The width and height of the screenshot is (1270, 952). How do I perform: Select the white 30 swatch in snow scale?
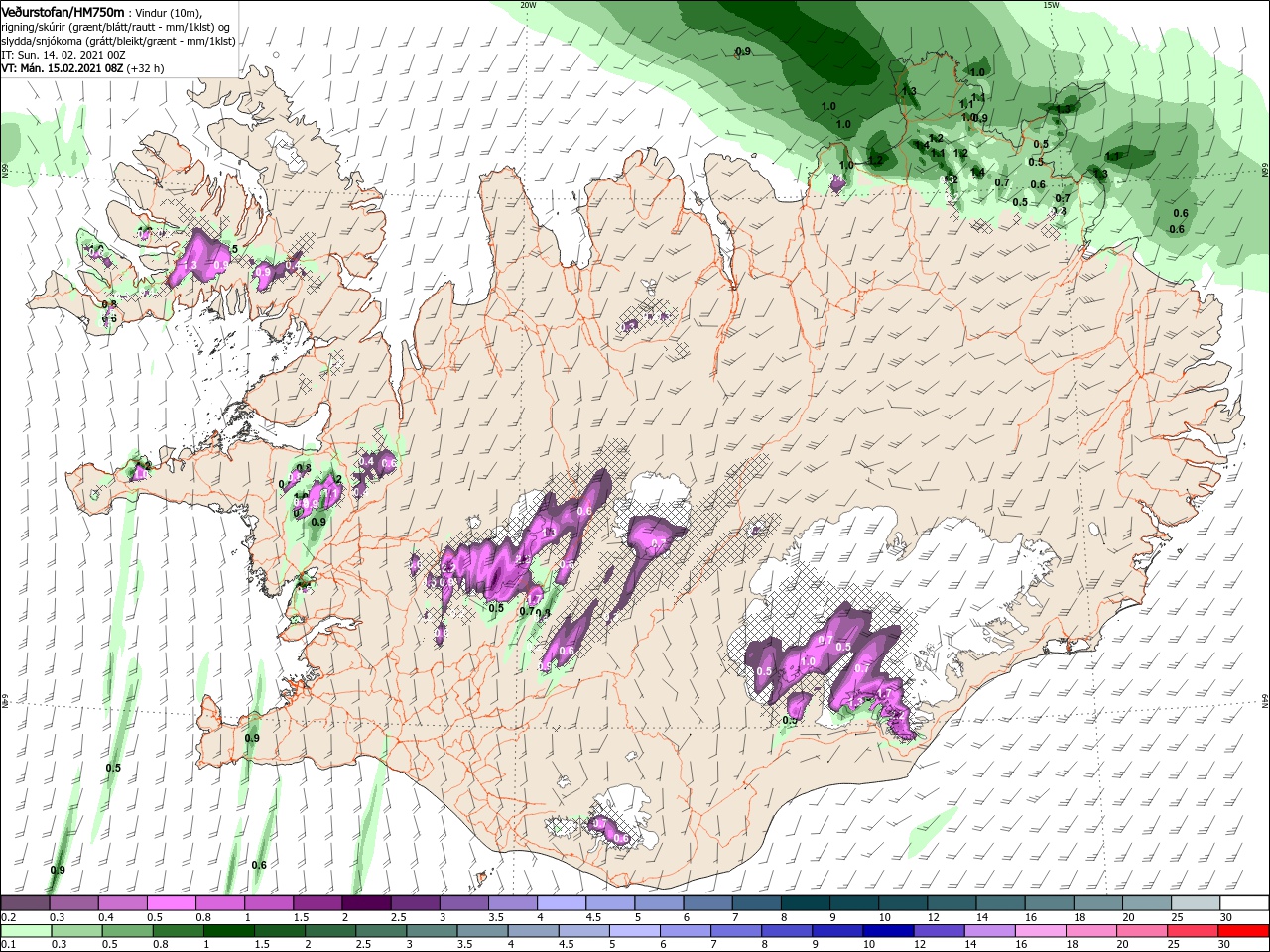click(x=1245, y=904)
